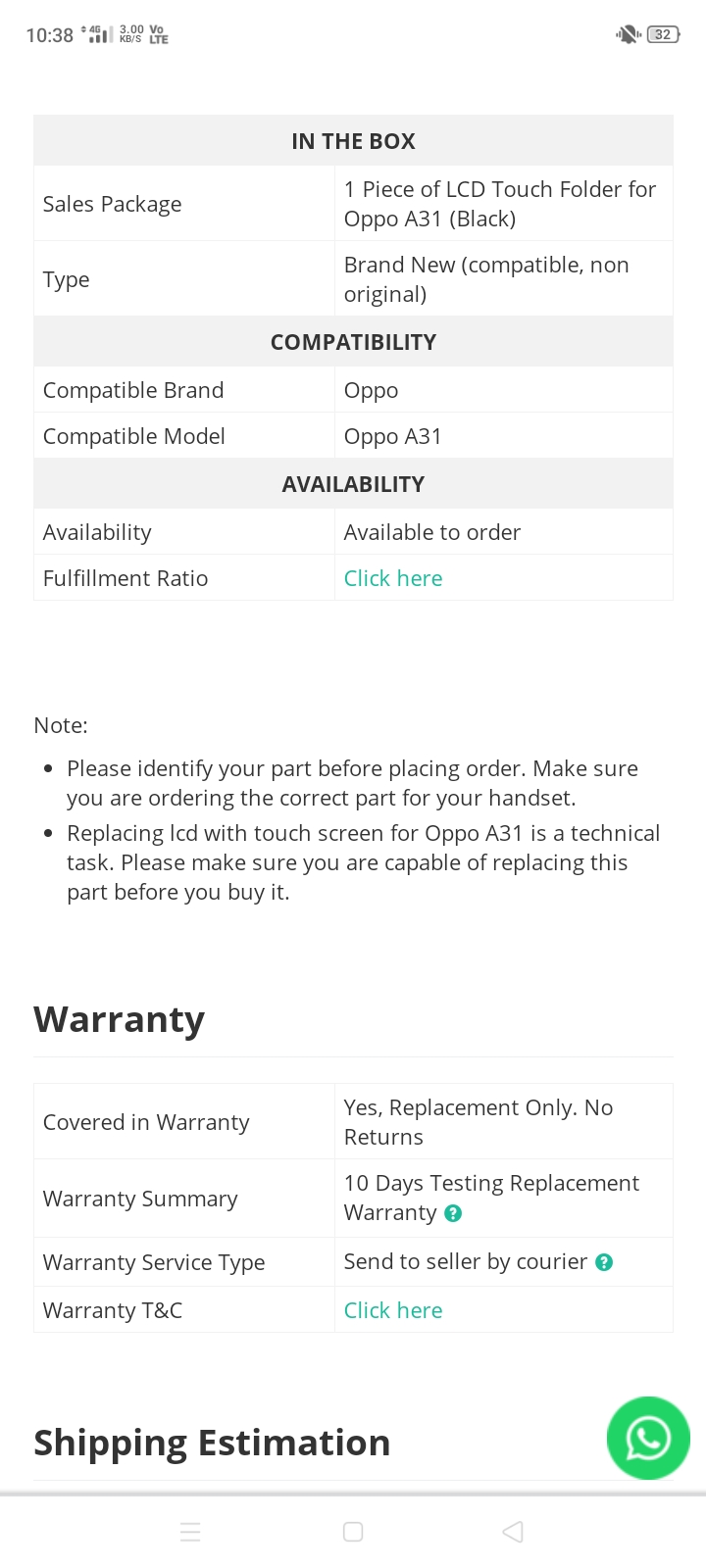This screenshot has height=1568, width=706.
Task: Tap battery indicator in status bar
Action: (x=664, y=34)
